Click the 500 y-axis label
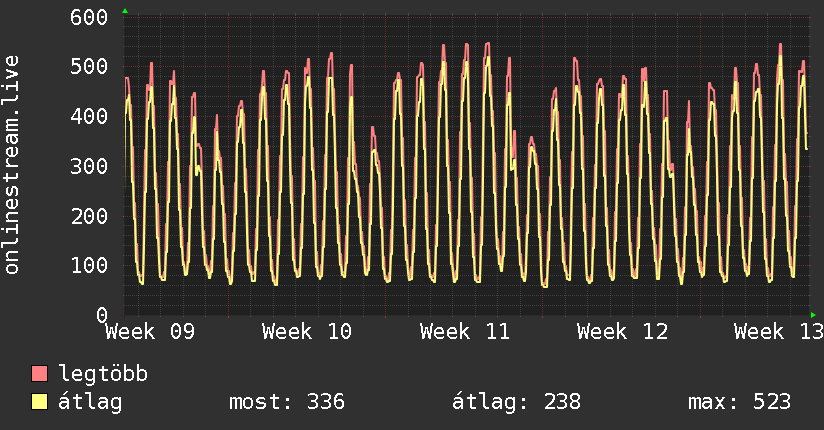This screenshot has width=824, height=430. (90, 67)
